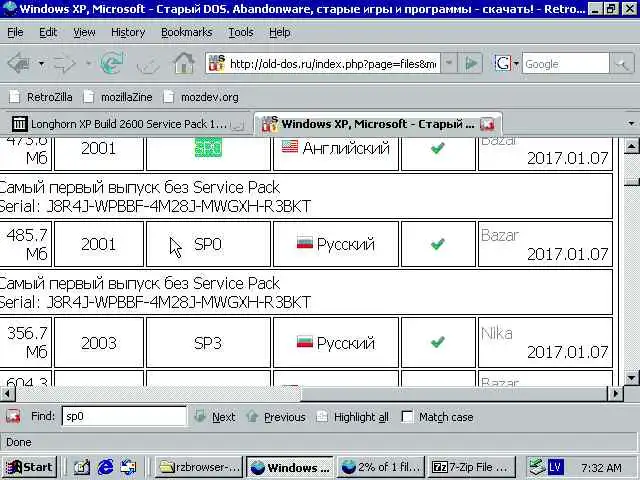
Task: Open the mozdev.org bookmark
Action: pyautogui.click(x=201, y=97)
